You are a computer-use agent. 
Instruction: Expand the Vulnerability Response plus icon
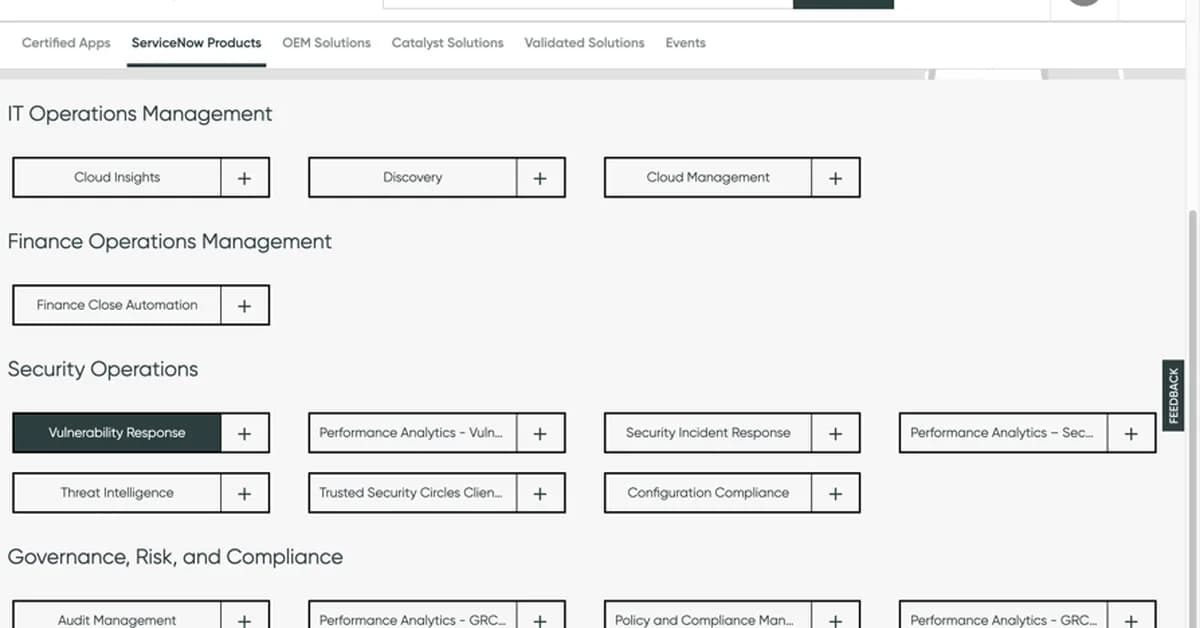tap(245, 434)
